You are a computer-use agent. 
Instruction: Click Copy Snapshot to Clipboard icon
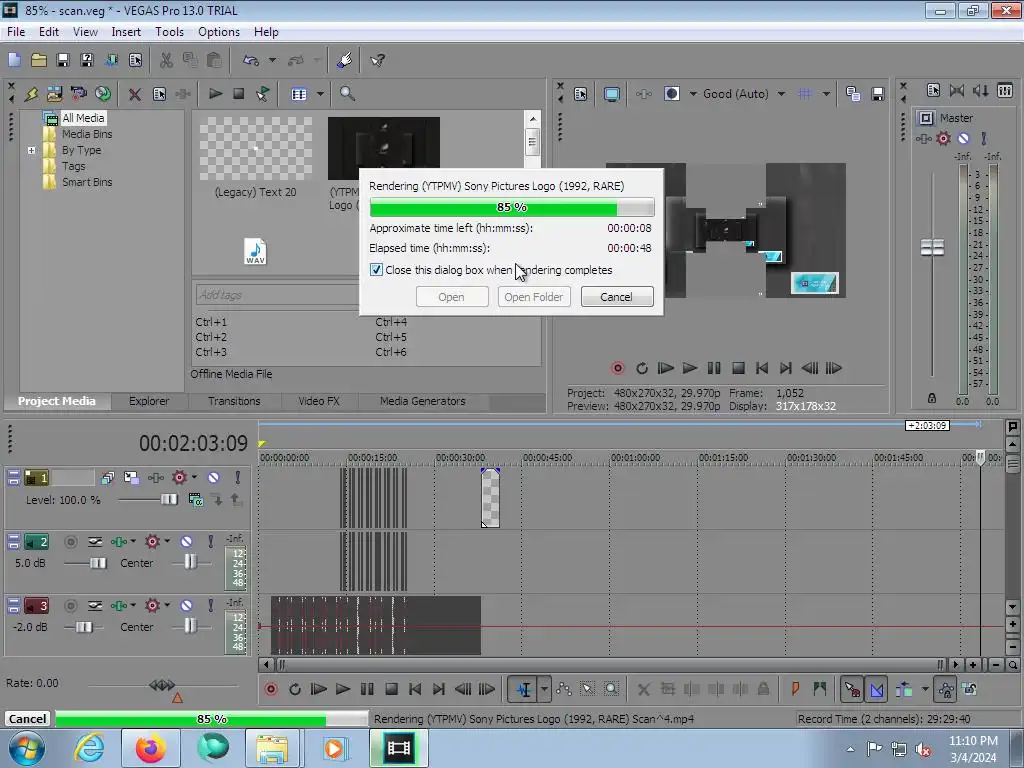pos(853,94)
